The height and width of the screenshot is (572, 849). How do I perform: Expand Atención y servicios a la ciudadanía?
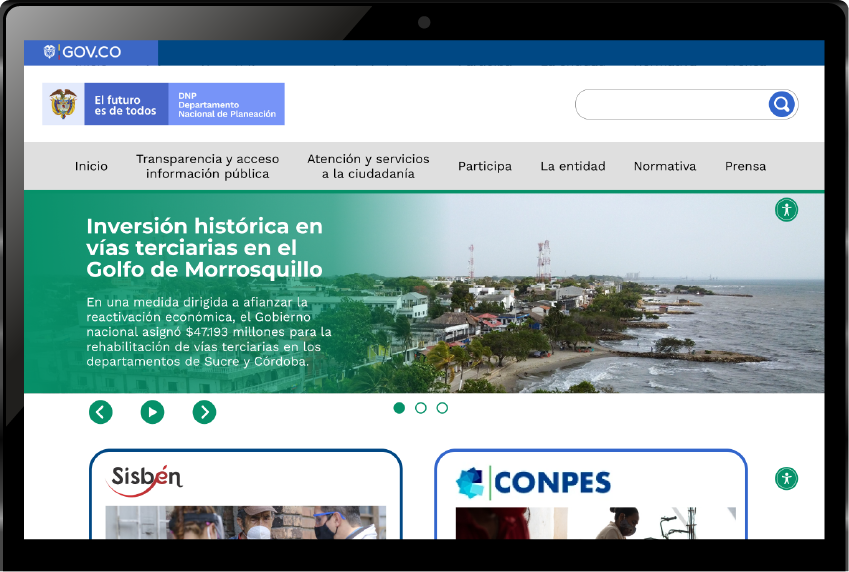368,166
